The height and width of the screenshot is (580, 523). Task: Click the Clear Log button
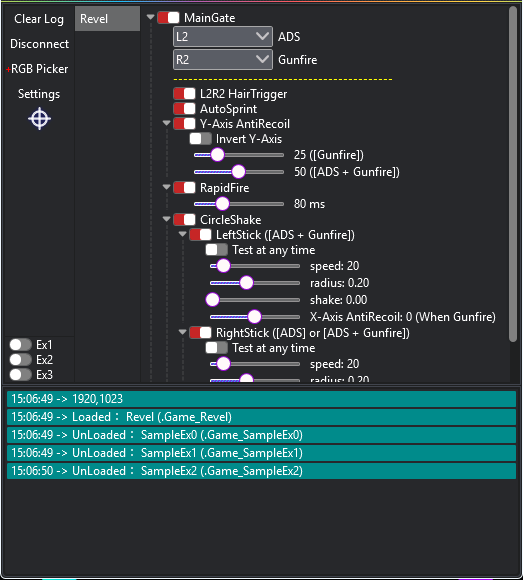(39, 19)
